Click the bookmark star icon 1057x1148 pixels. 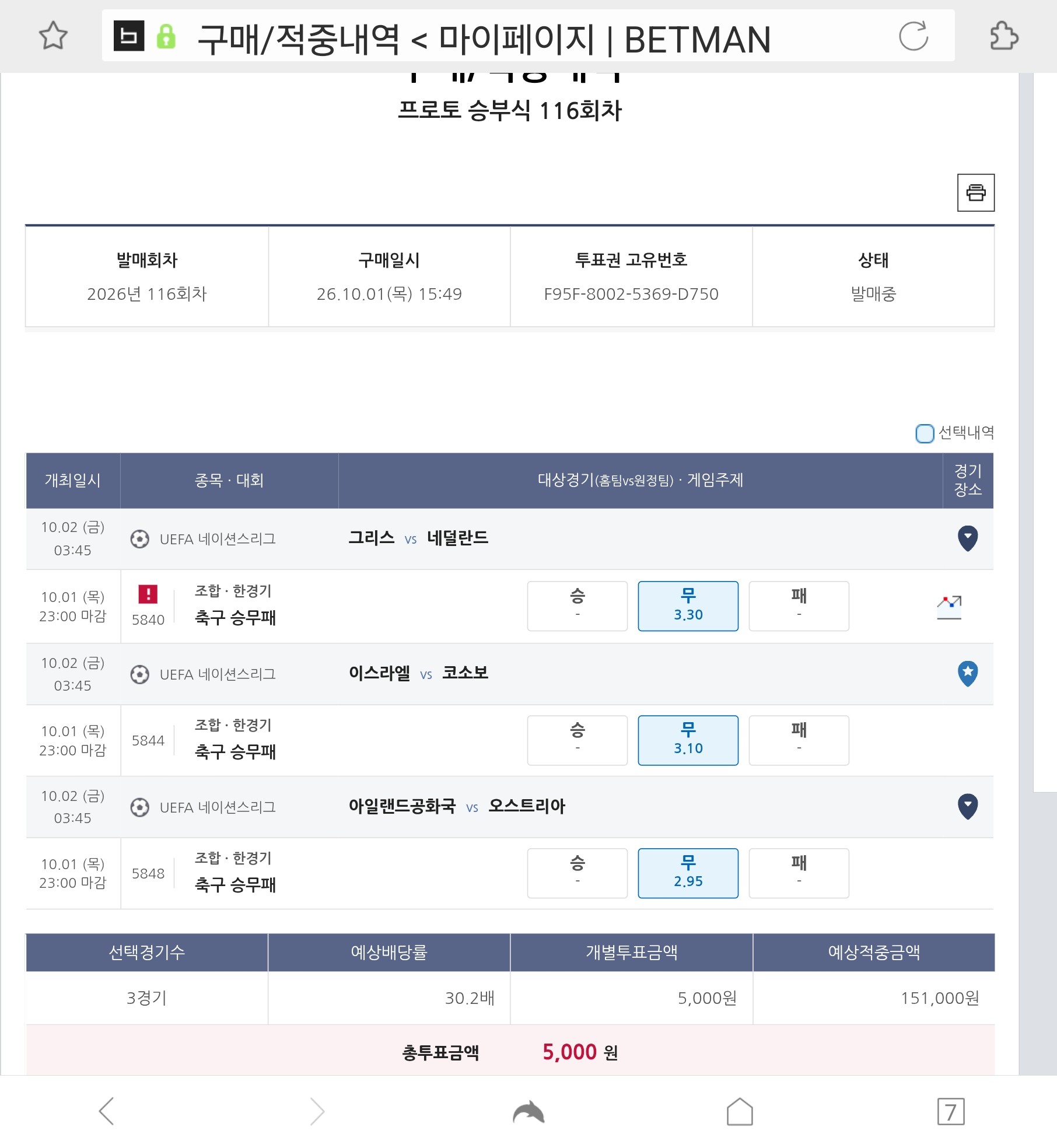pos(53,36)
